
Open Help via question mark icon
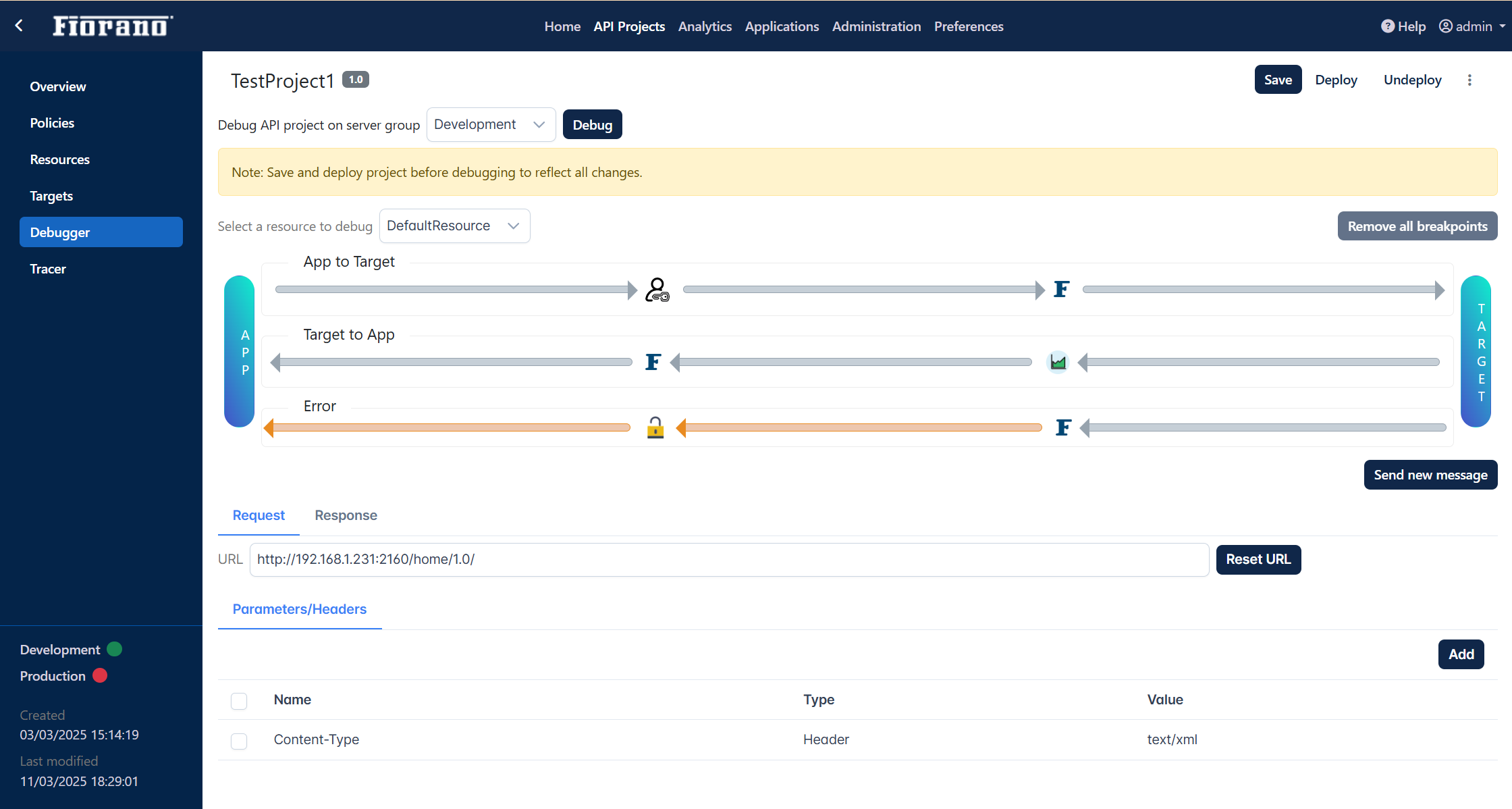[1388, 26]
